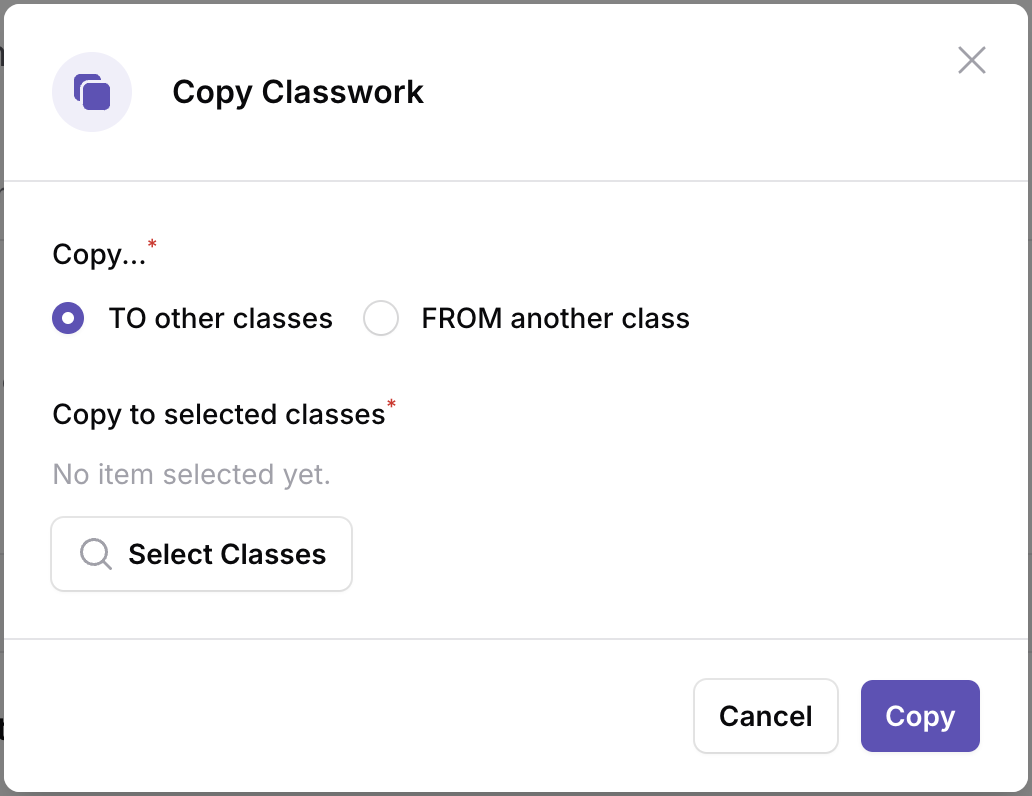Click the magnifying glass icon in Select Classes
This screenshot has height=796, width=1032.
(x=96, y=554)
